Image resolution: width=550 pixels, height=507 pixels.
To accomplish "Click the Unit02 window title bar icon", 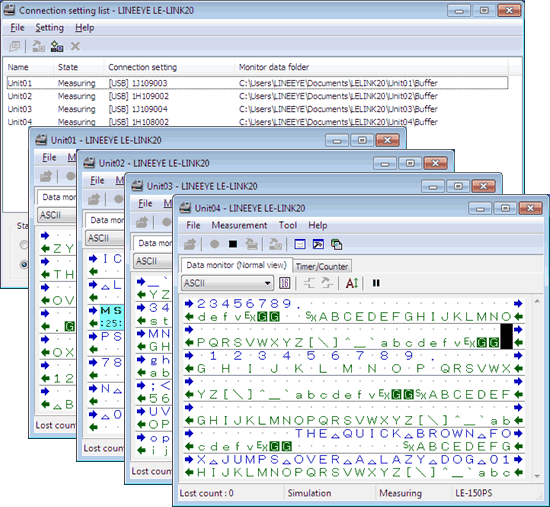I will point(89,163).
